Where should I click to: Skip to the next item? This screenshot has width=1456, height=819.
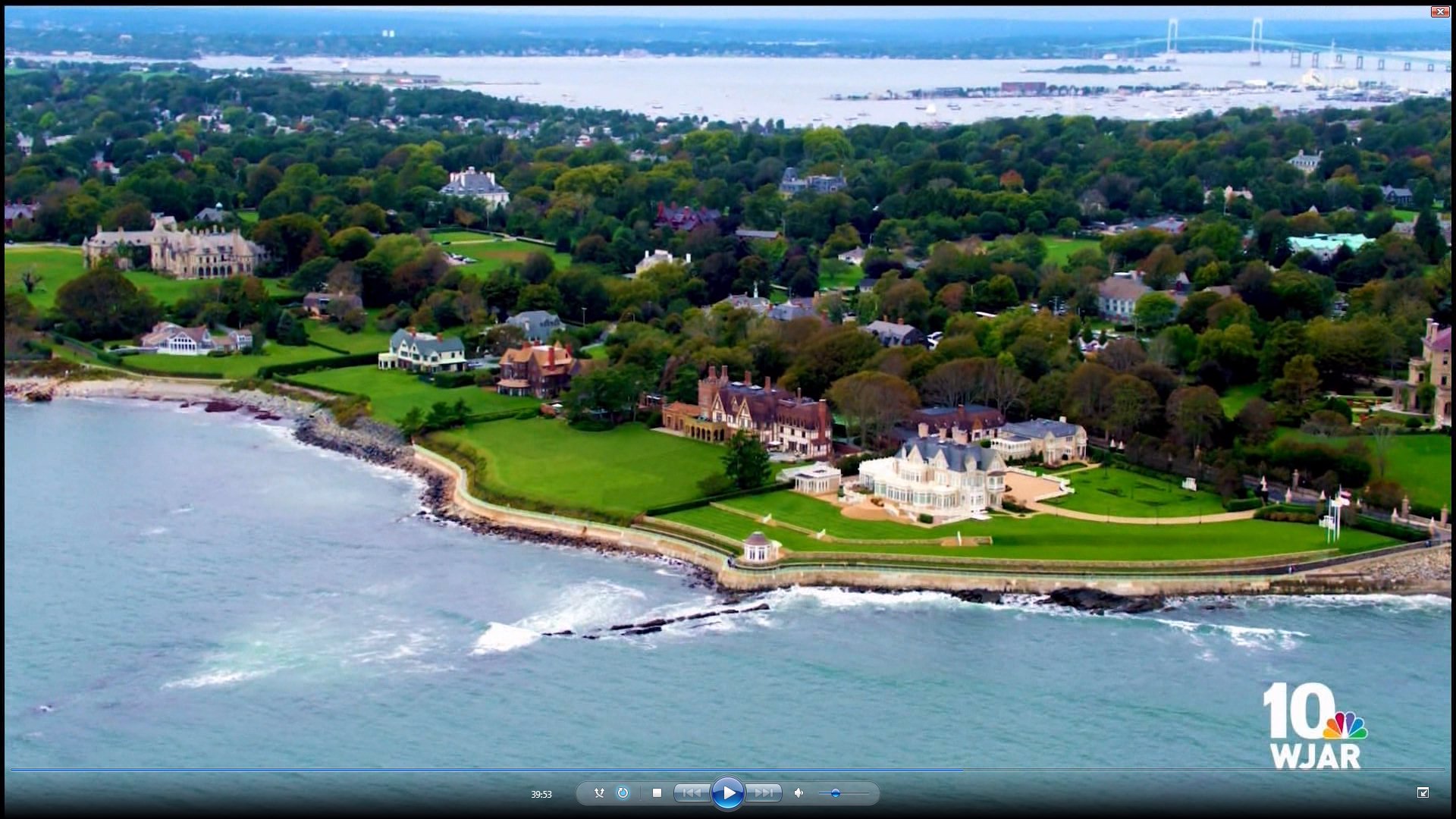(x=764, y=793)
